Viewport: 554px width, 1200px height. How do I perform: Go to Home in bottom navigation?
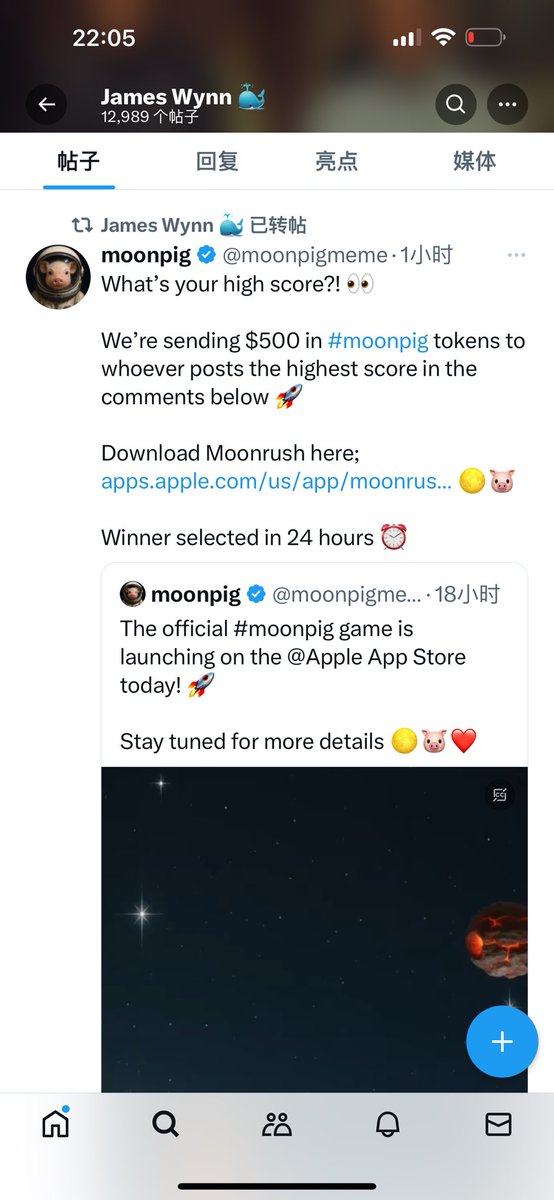click(56, 1124)
